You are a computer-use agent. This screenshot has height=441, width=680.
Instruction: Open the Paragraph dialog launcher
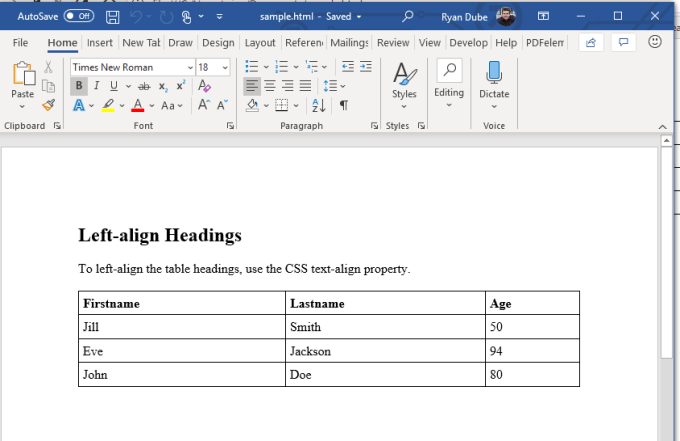(x=374, y=126)
